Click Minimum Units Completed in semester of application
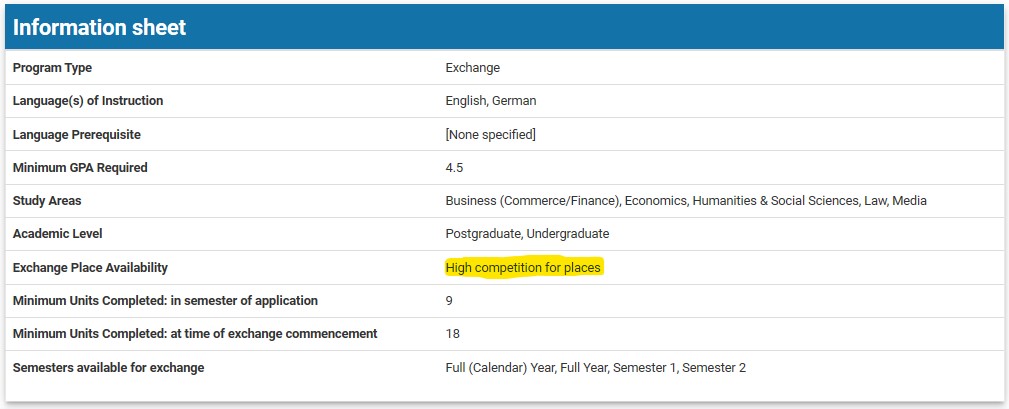This screenshot has width=1009, height=409. point(165,301)
